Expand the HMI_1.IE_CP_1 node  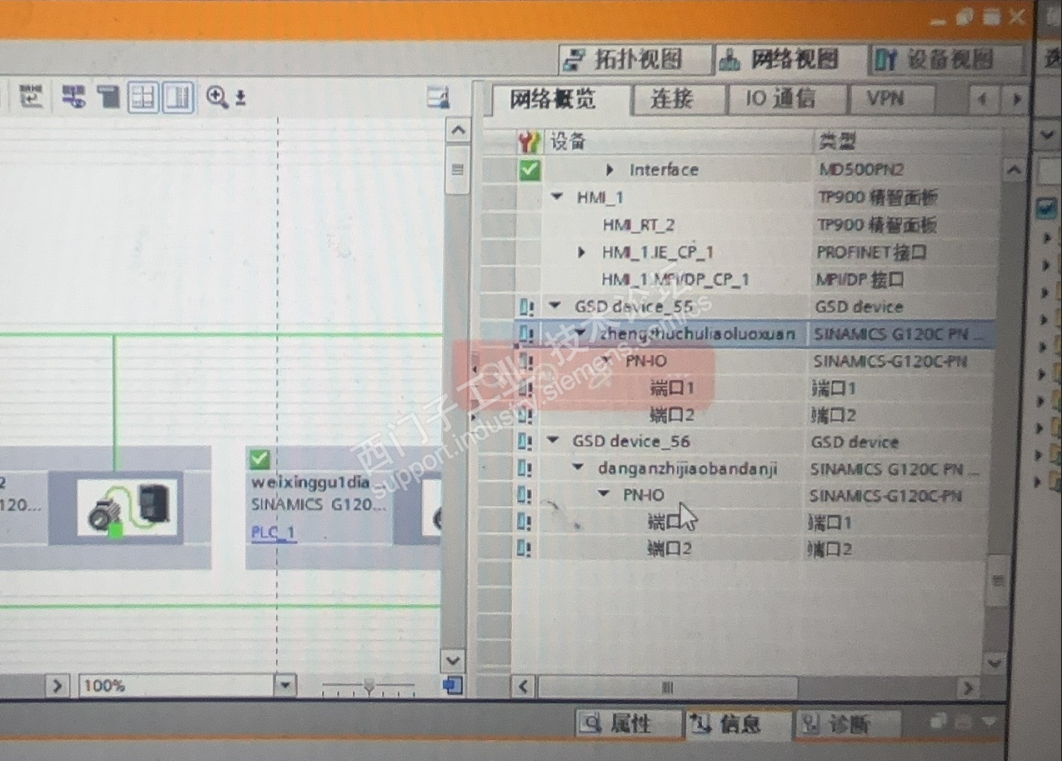581,252
